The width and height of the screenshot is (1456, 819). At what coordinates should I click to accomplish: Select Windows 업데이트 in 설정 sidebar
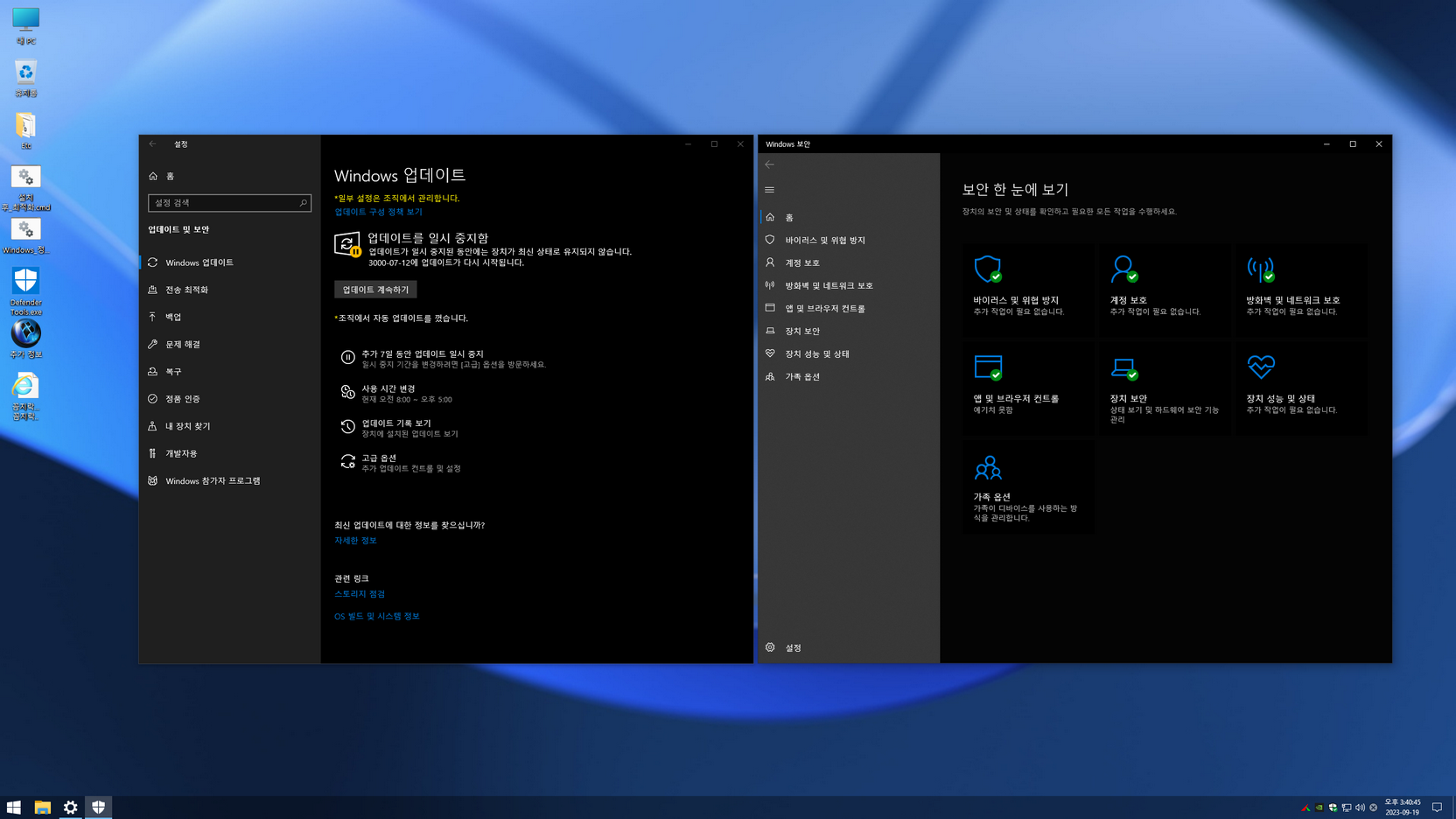pyautogui.click(x=229, y=262)
